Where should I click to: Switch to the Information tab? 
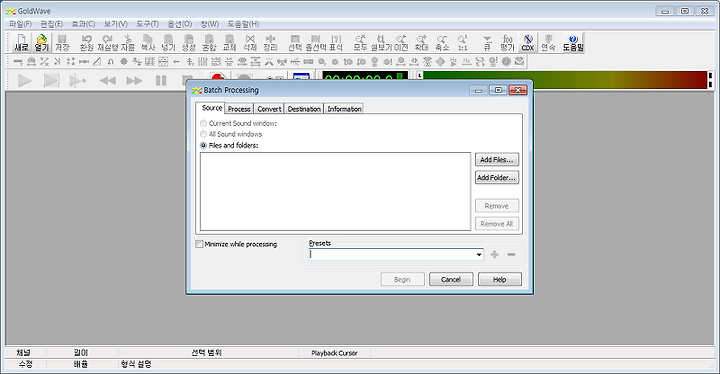(x=344, y=109)
